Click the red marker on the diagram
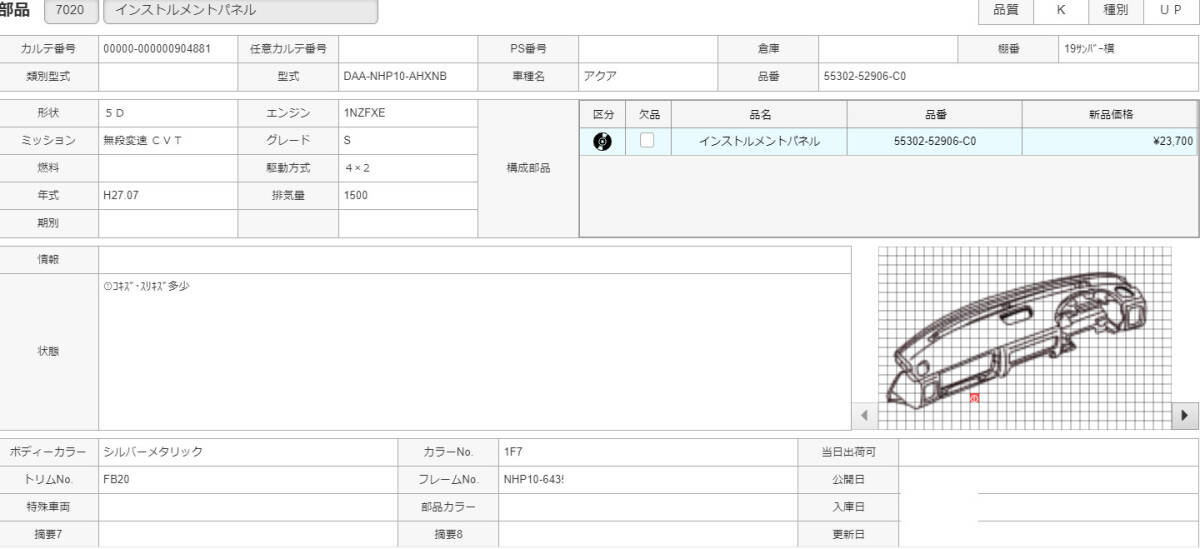The width and height of the screenshot is (1200, 549). (x=974, y=397)
